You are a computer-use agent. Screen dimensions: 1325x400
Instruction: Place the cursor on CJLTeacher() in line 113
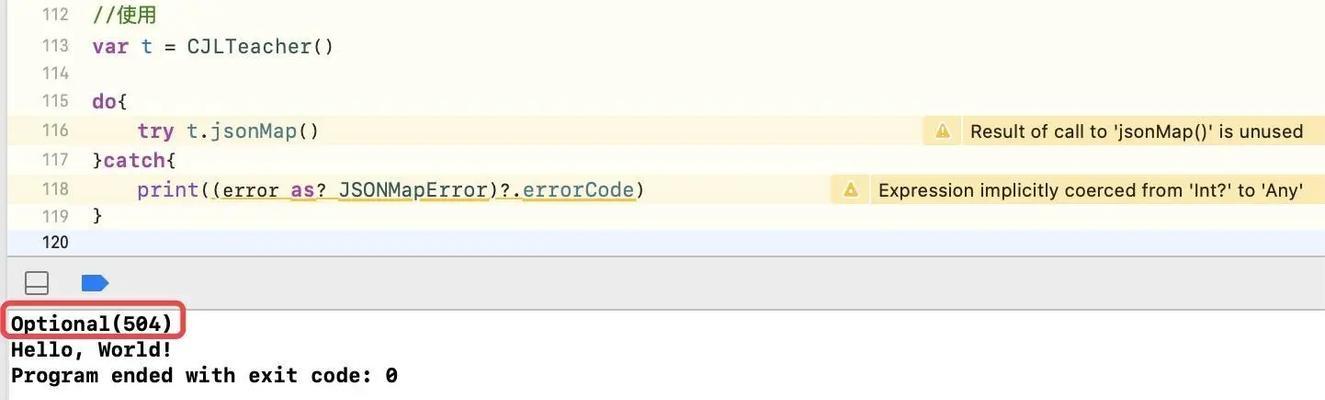coord(260,47)
